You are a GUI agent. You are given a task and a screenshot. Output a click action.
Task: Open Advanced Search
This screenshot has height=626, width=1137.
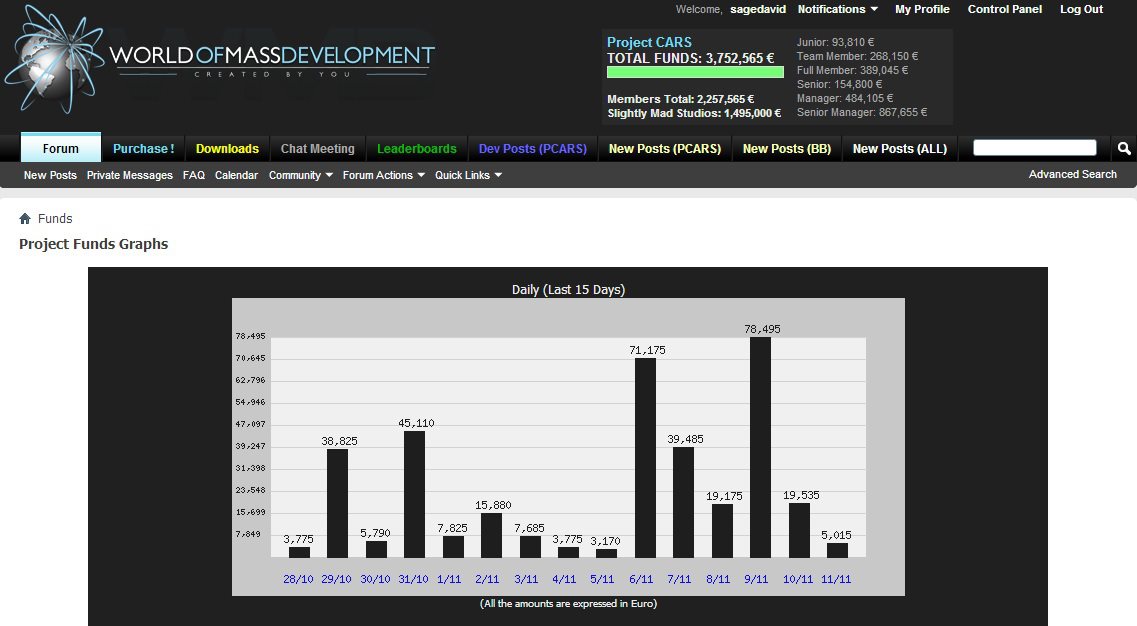(x=1072, y=174)
